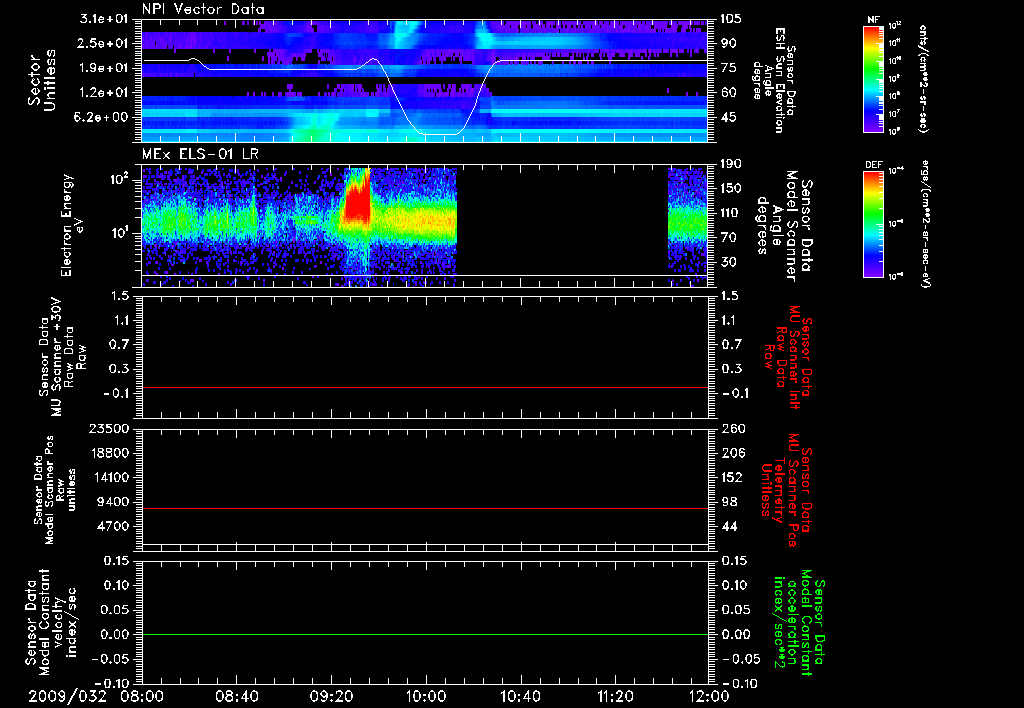The image size is (1024, 708).
Task: Click the '3.1e+01' sector axis value
Action: click(103, 19)
